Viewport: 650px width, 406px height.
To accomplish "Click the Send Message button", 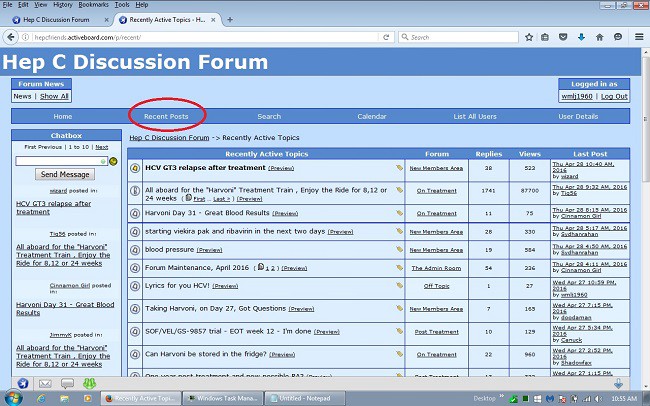I will click(64, 174).
